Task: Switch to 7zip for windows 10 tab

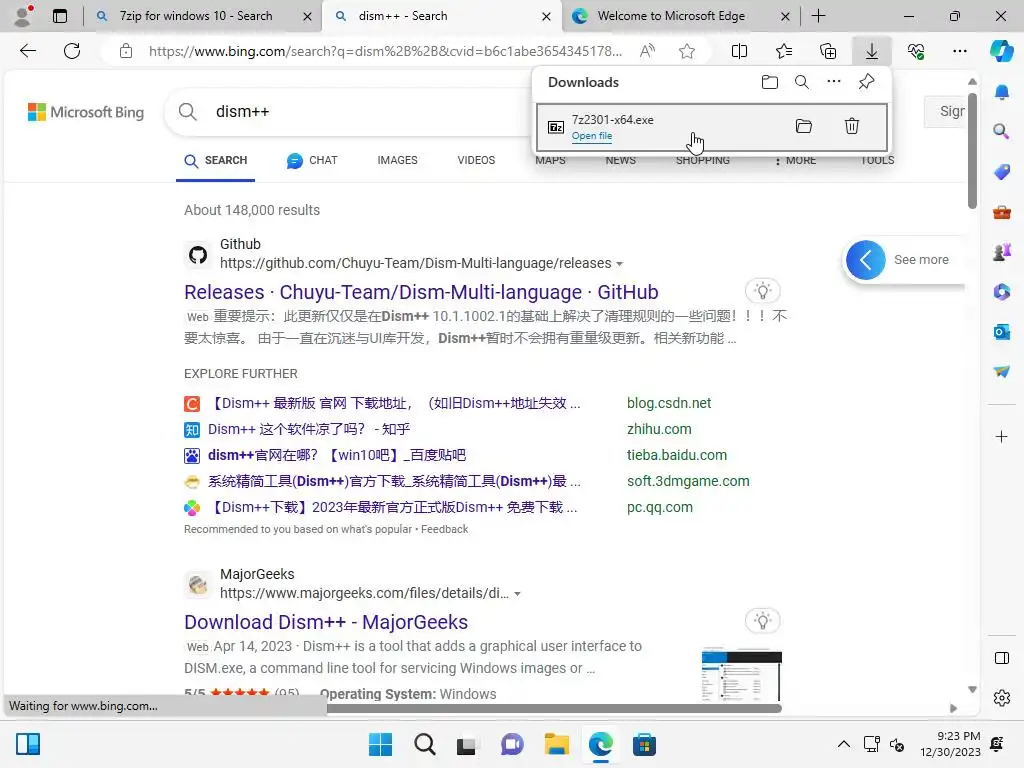Action: coord(195,16)
